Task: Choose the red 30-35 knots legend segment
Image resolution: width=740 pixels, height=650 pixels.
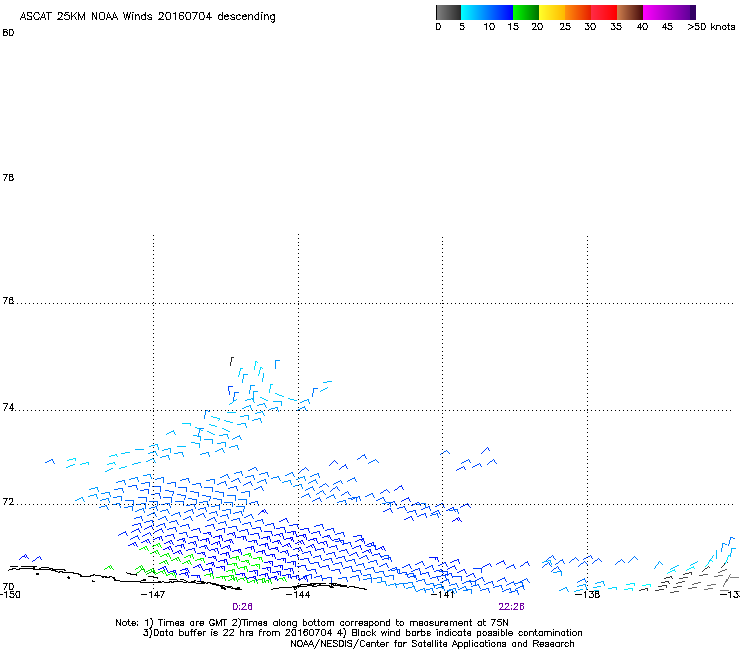Action: pyautogui.click(x=604, y=12)
